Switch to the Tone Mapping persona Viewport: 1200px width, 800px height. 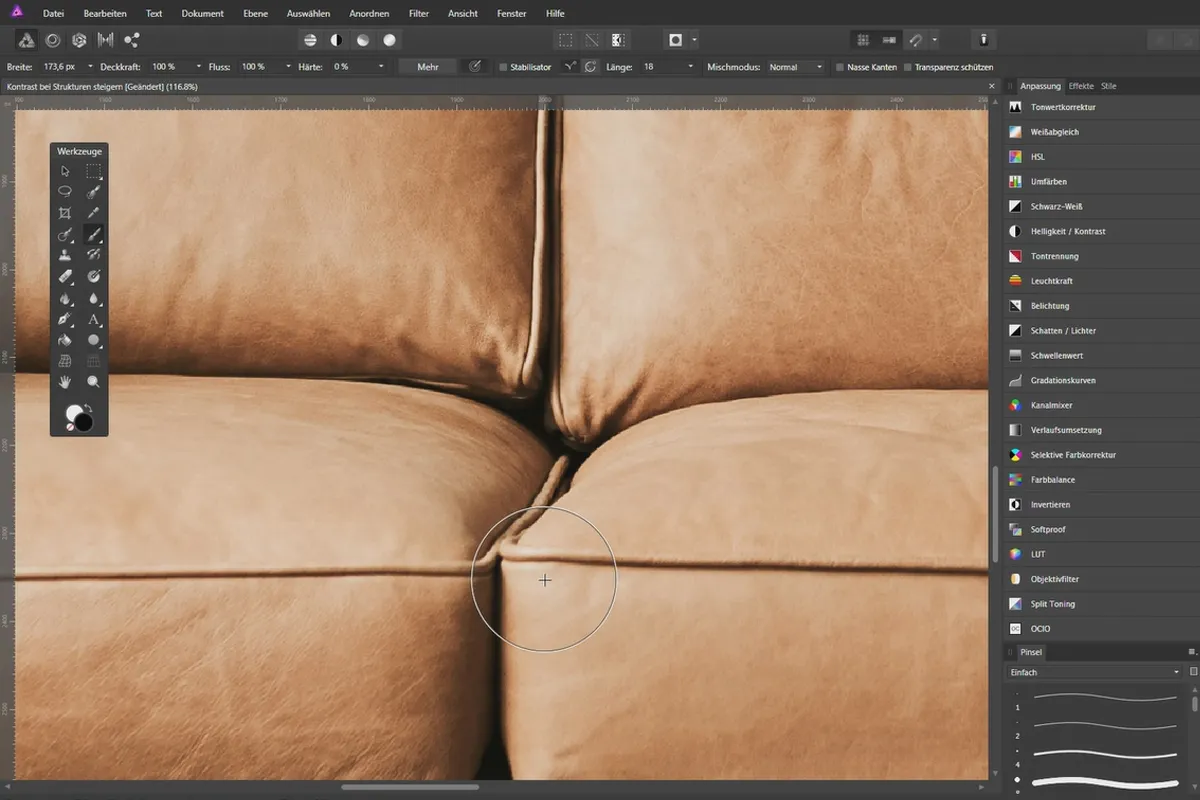105,40
